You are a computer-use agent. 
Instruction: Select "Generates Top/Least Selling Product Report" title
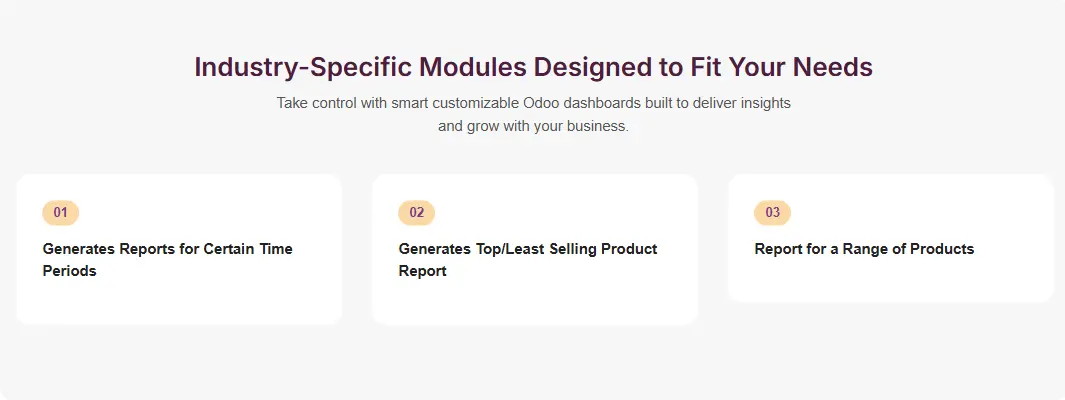coord(527,259)
